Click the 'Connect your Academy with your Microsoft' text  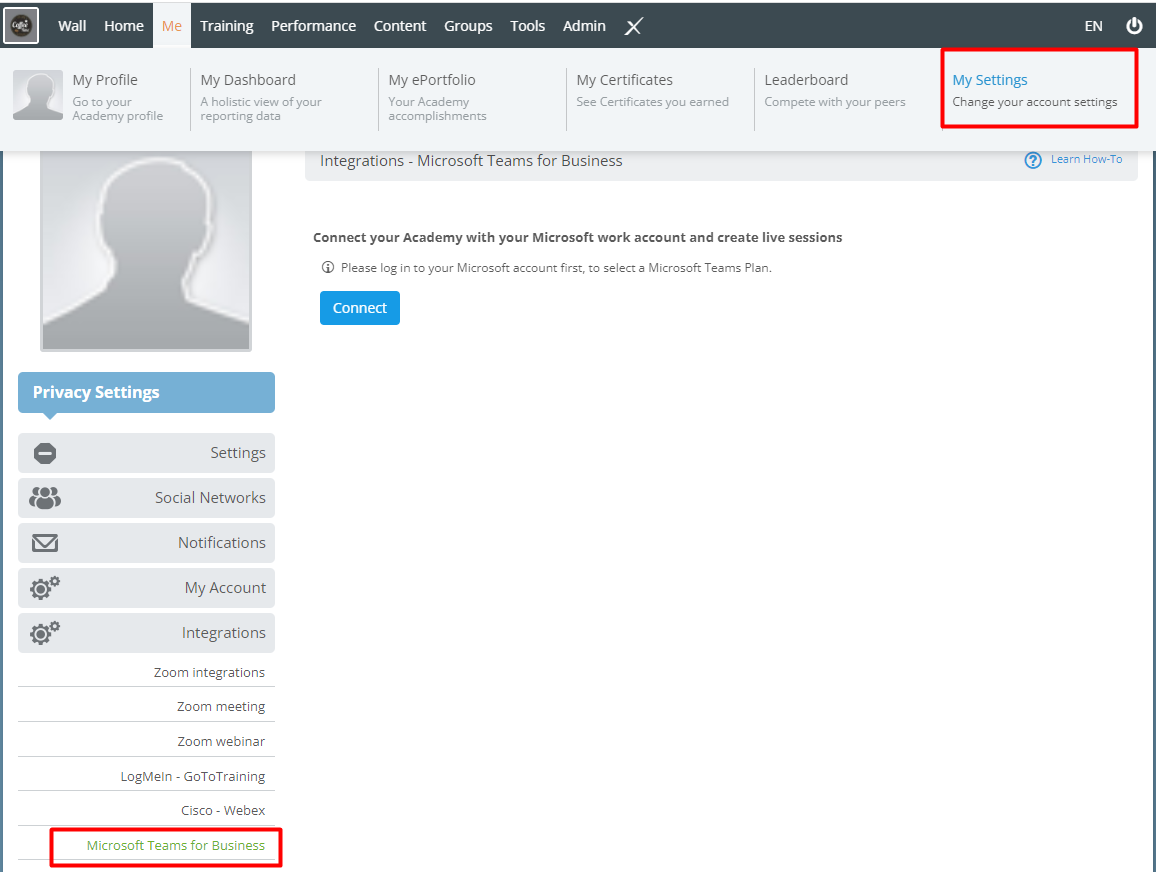point(577,237)
